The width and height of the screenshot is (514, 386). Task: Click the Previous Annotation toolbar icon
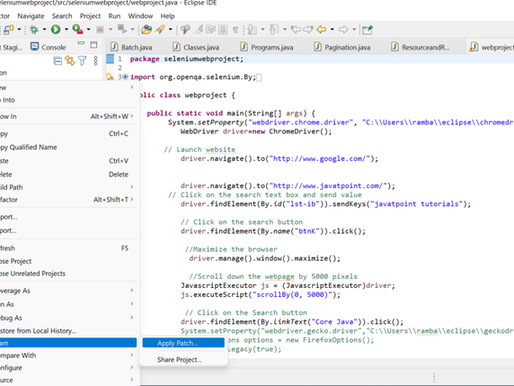pyautogui.click(x=274, y=30)
